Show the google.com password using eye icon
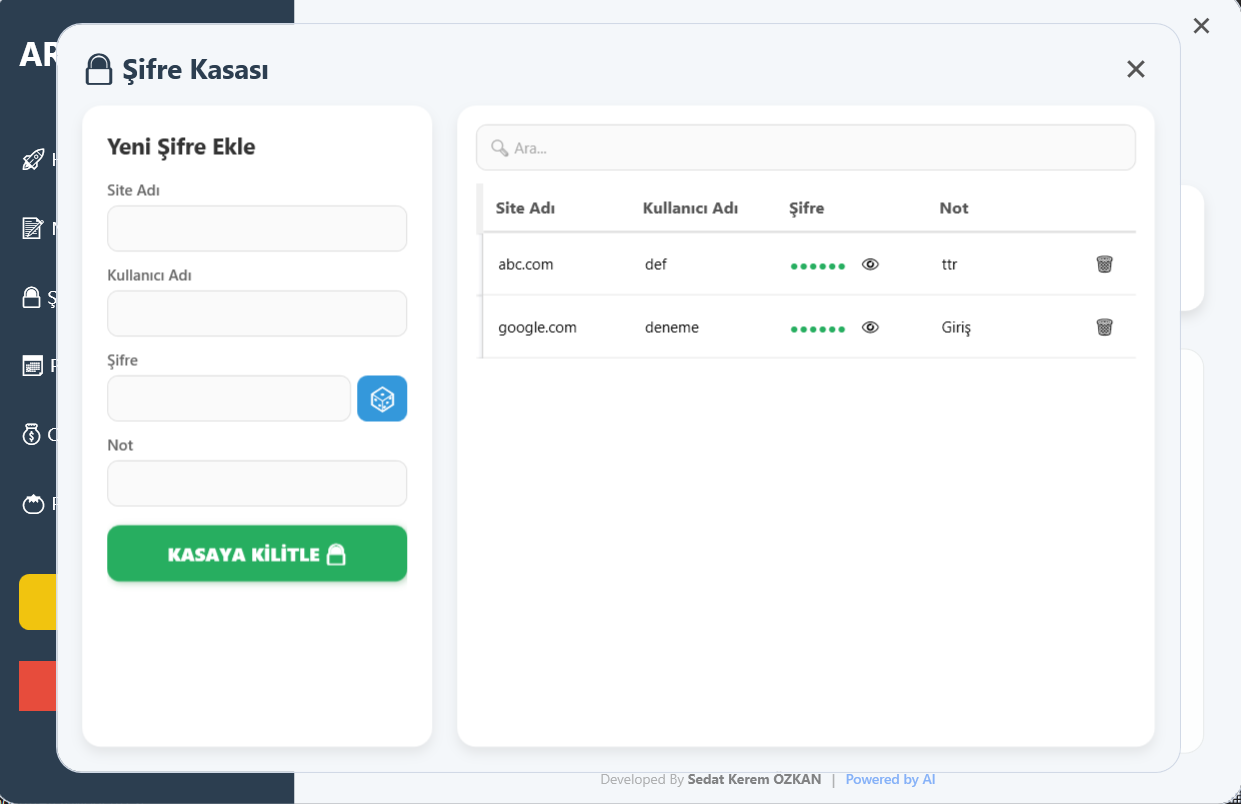Viewport: 1241px width, 804px height. point(870,327)
